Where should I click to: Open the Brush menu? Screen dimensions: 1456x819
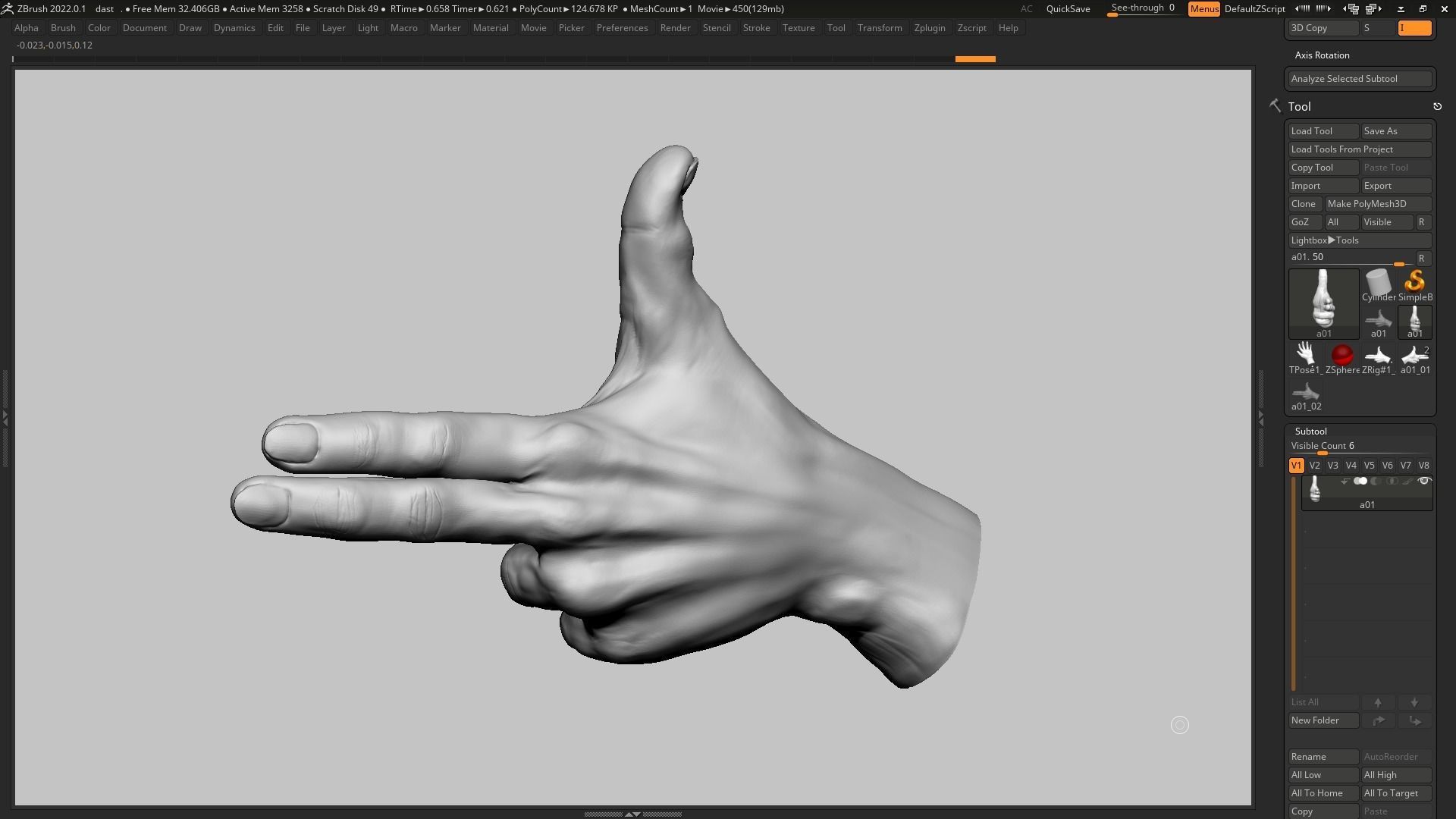point(63,28)
